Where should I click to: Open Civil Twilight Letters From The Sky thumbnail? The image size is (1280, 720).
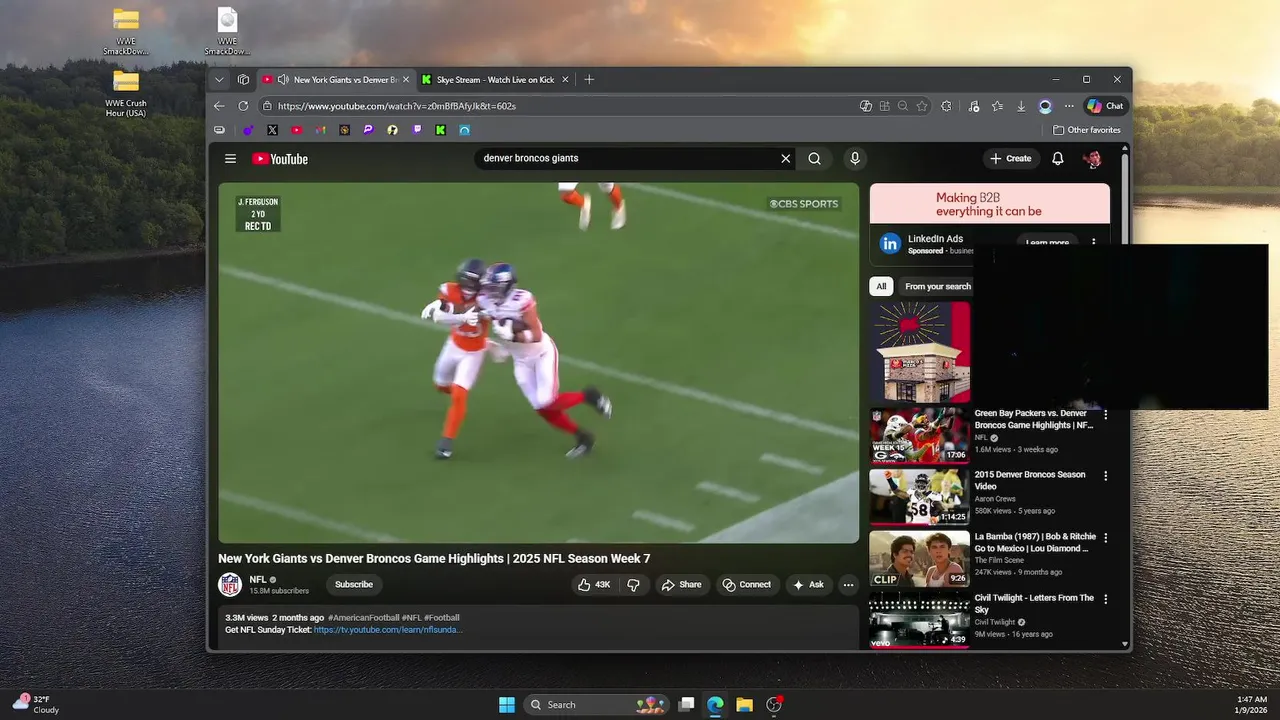(x=919, y=619)
